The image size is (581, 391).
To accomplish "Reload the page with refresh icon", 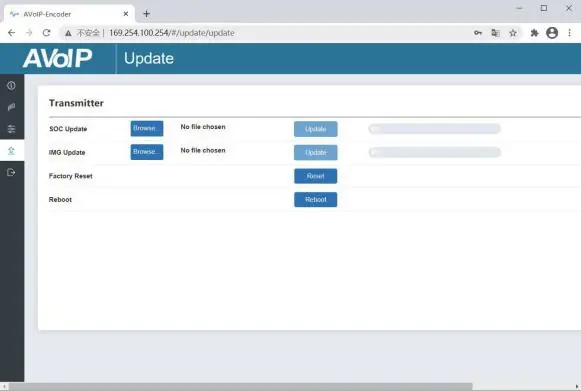I will coord(46,33).
